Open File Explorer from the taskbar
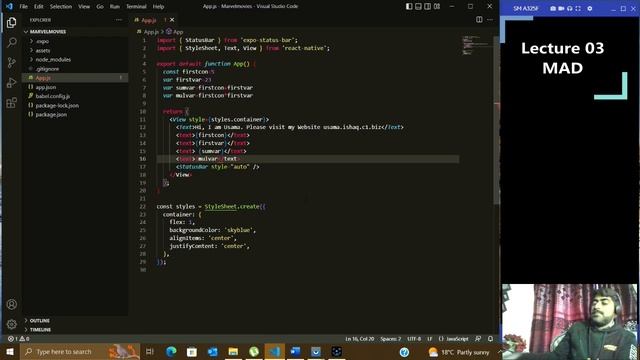This screenshot has height=360, width=640. tap(233, 351)
